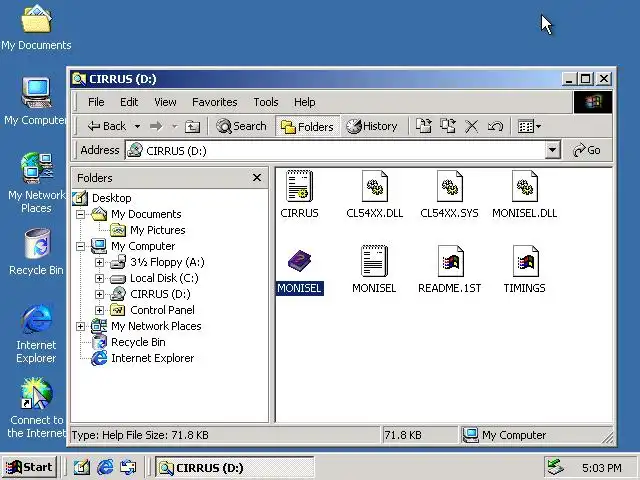Open the File menu
The image size is (640, 480).
96,102
